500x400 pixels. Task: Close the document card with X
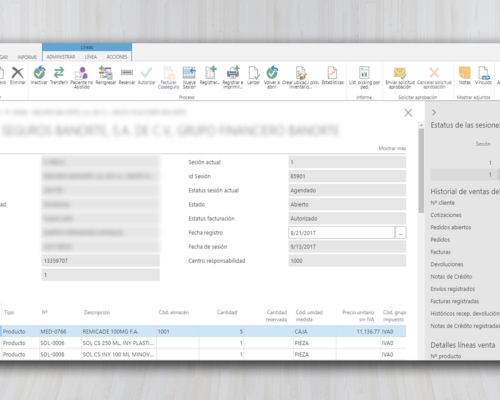408,113
